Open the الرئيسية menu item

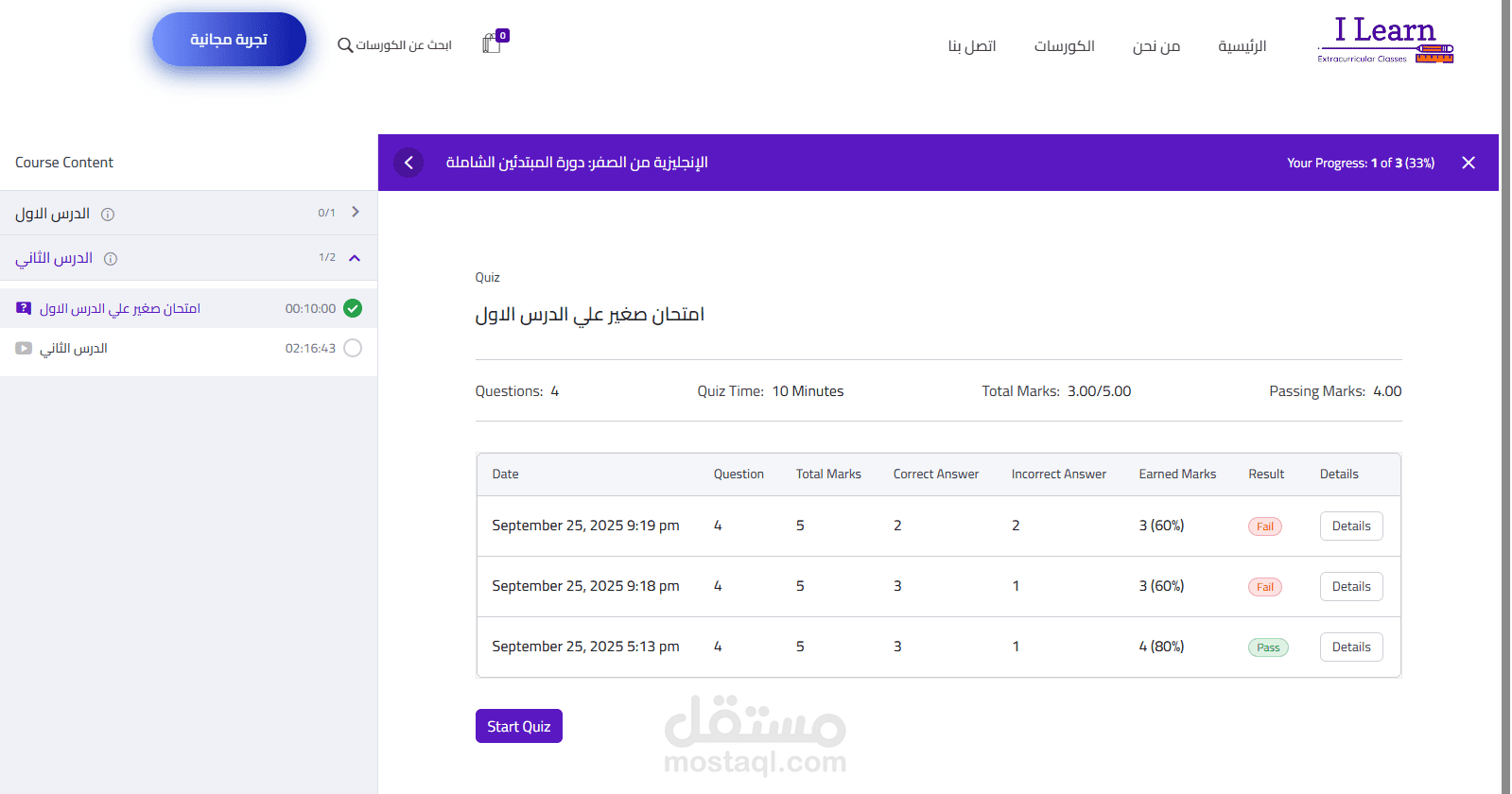tap(1243, 46)
